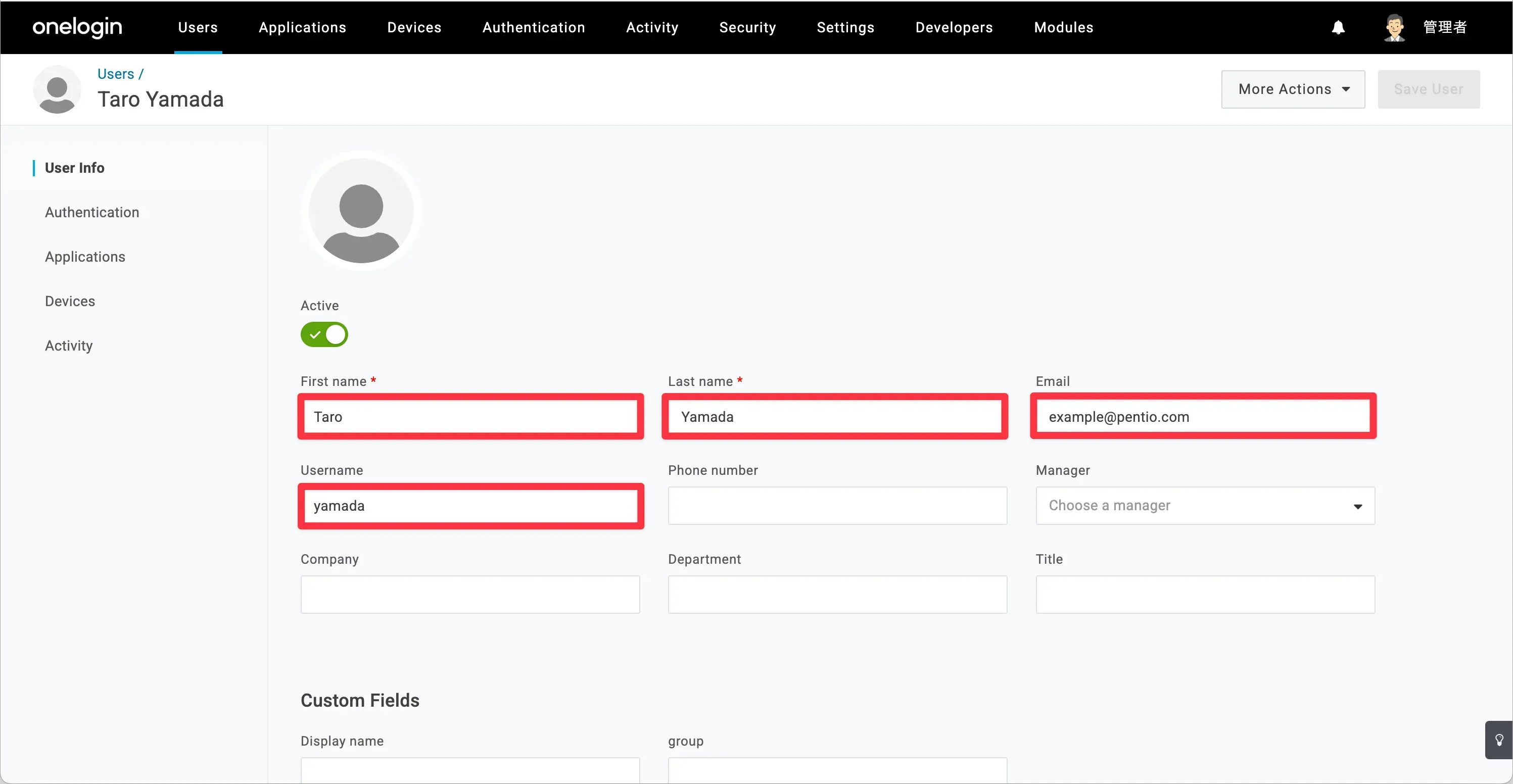
Task: Click the notification bell icon
Action: [x=1338, y=28]
